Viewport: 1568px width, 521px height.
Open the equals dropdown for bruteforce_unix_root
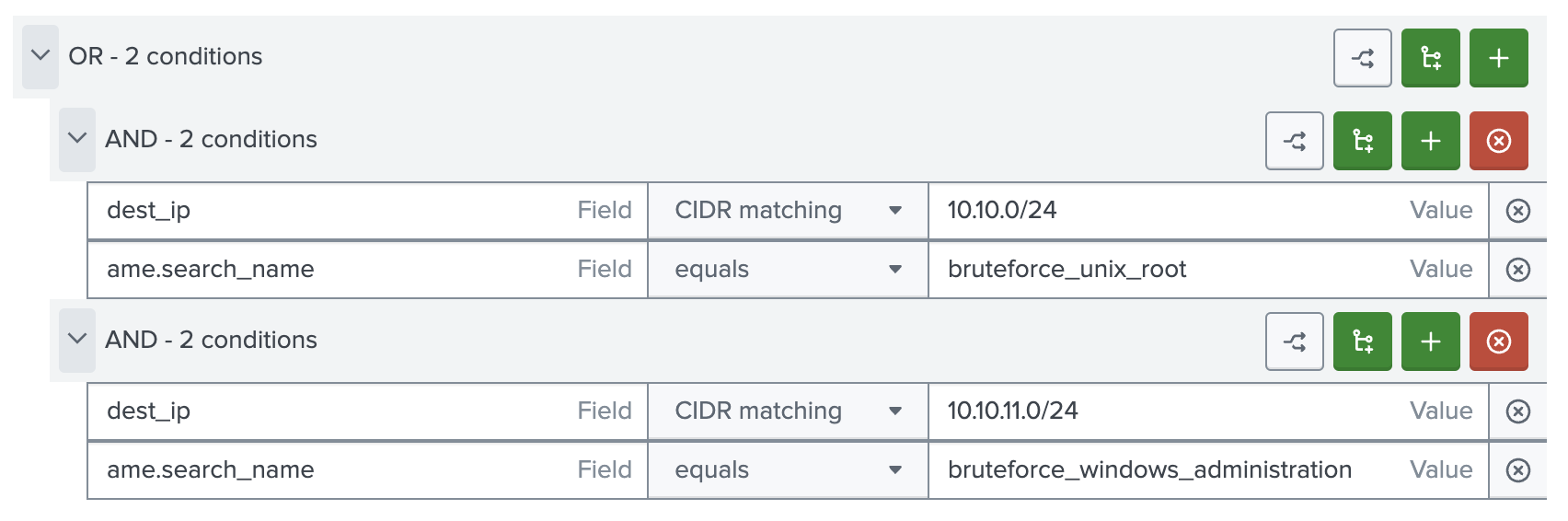[x=787, y=270]
